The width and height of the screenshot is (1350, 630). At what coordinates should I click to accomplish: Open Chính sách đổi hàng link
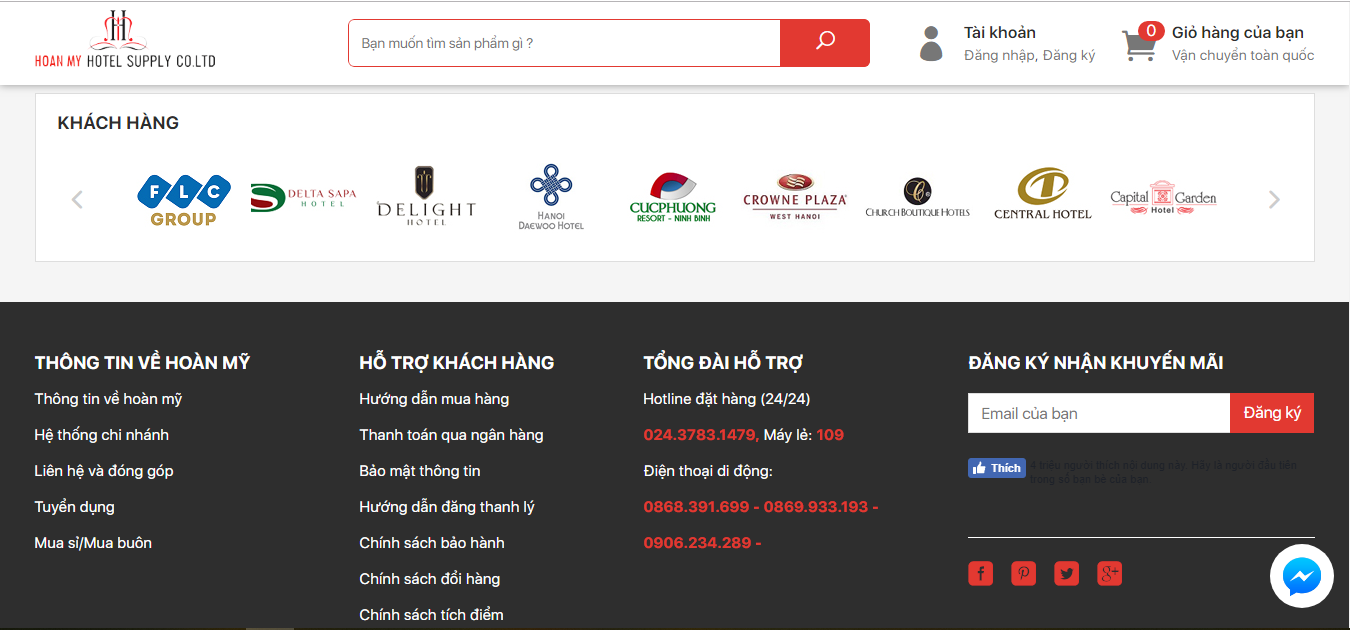coord(430,579)
